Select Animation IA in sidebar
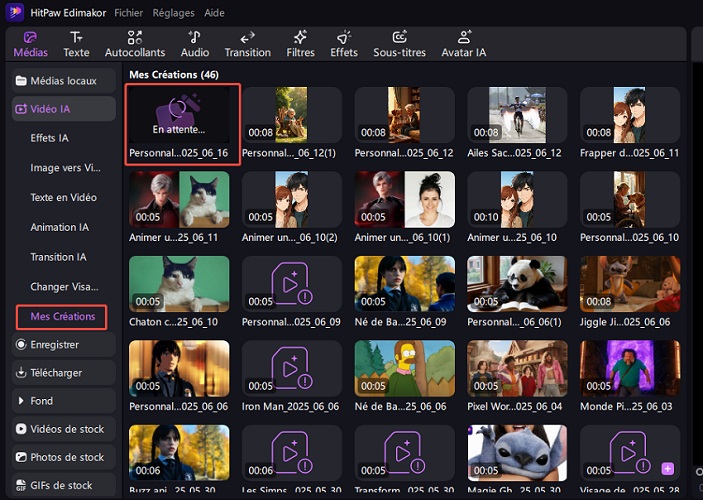 [x=60, y=227]
